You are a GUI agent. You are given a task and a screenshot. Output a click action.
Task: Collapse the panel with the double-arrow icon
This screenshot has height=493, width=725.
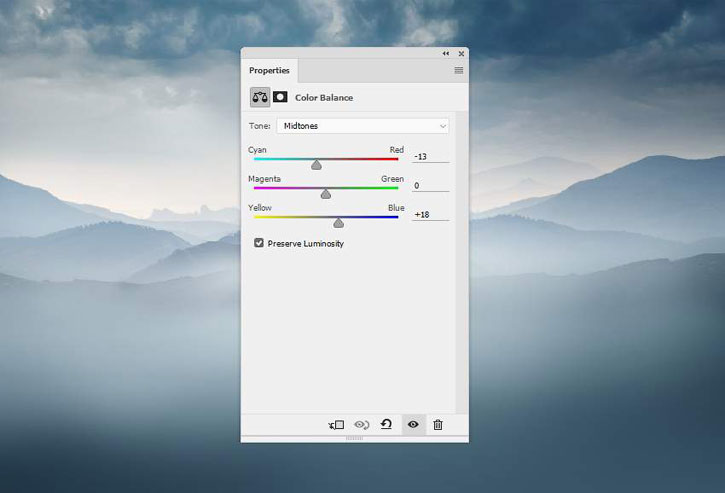pyautogui.click(x=446, y=54)
